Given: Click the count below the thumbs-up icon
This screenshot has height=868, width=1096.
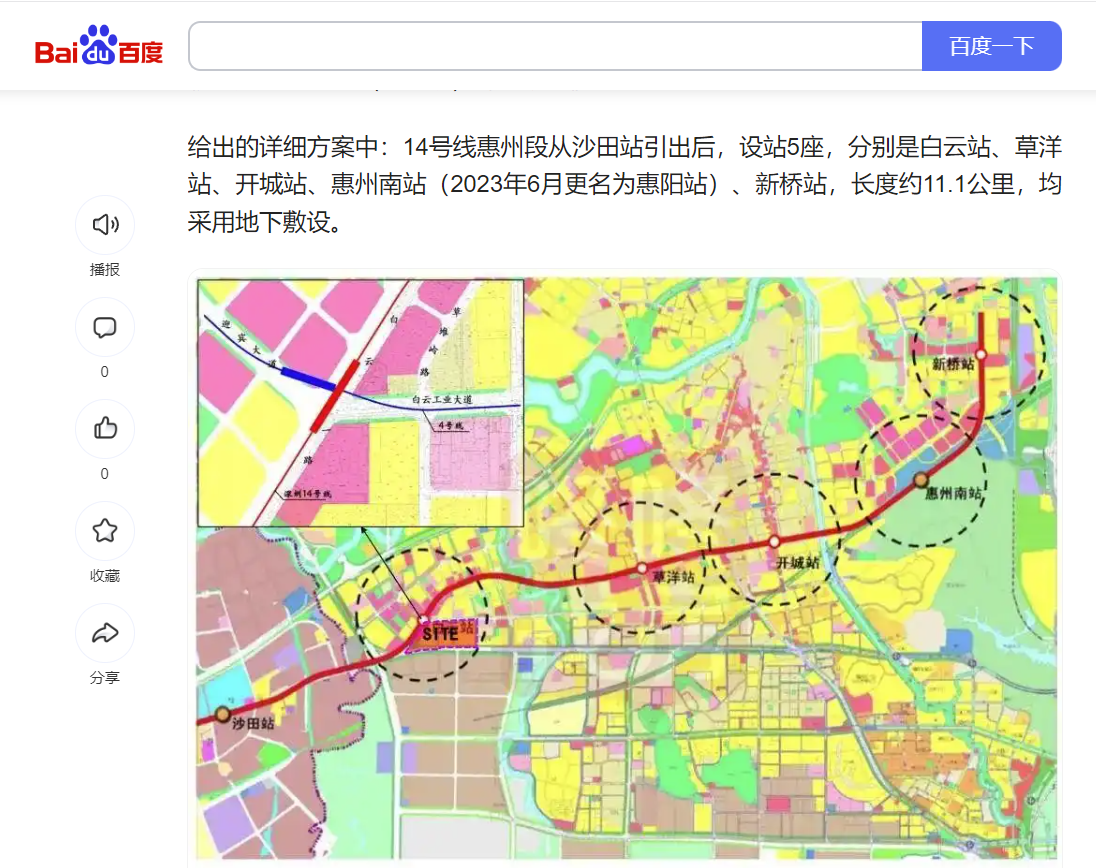Looking at the screenshot, I should click(105, 474).
